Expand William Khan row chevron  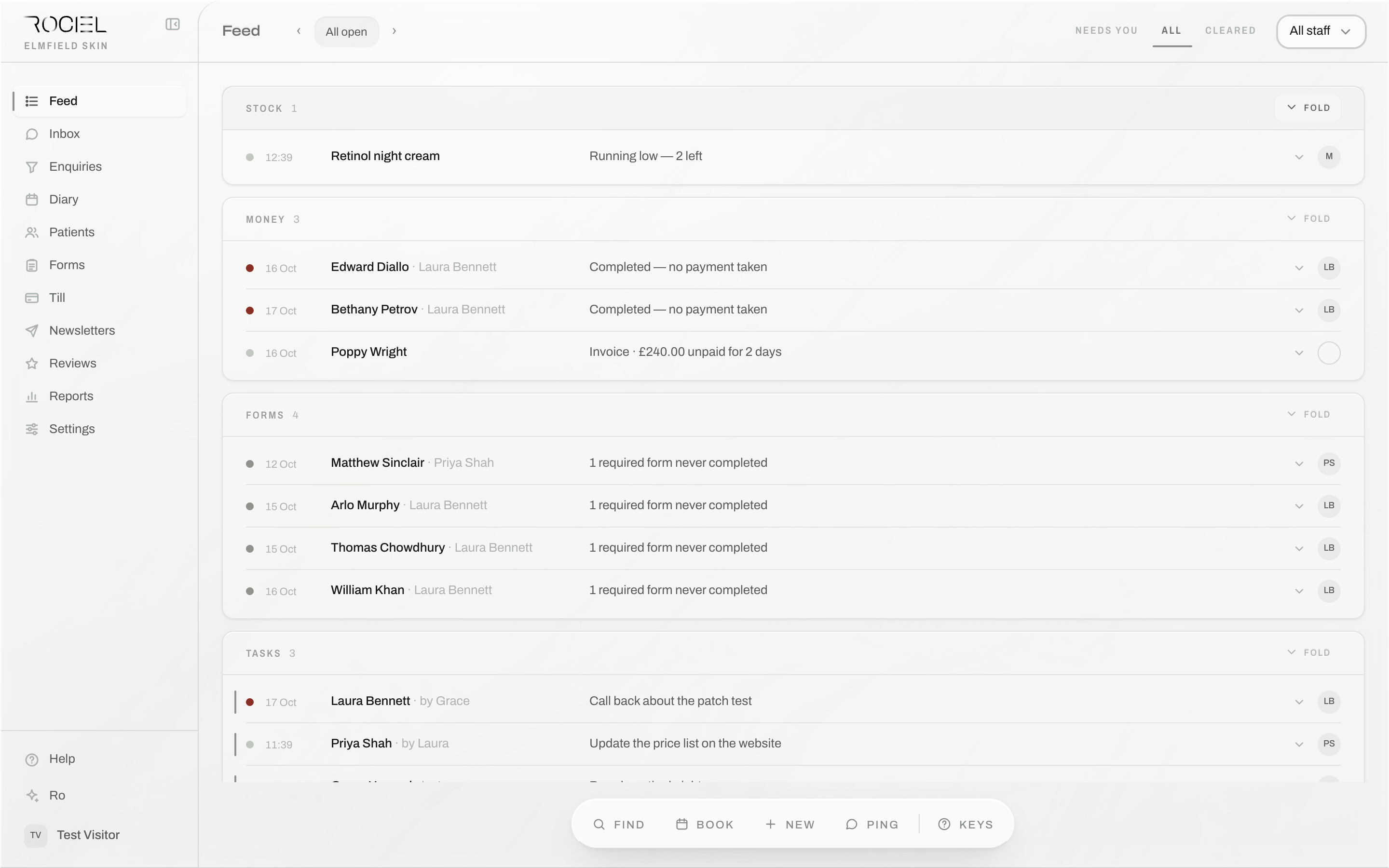click(1299, 591)
